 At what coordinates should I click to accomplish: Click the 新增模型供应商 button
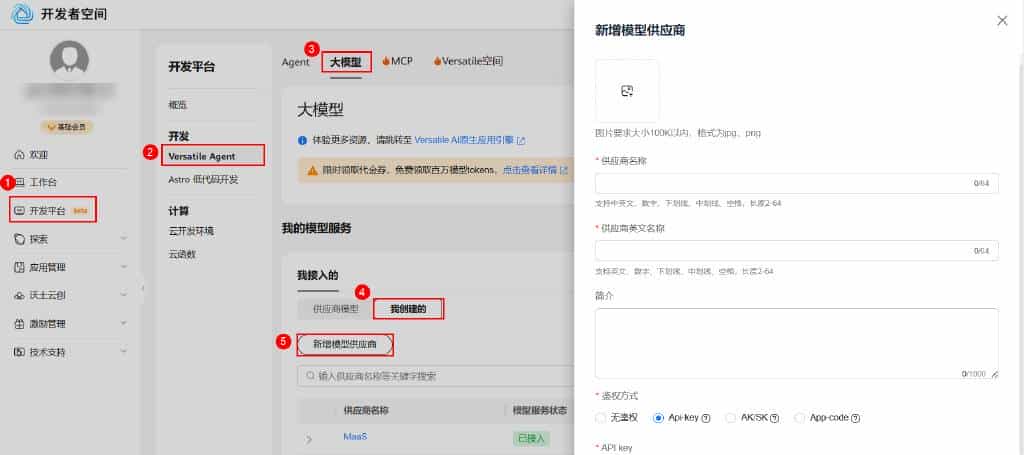click(345, 345)
